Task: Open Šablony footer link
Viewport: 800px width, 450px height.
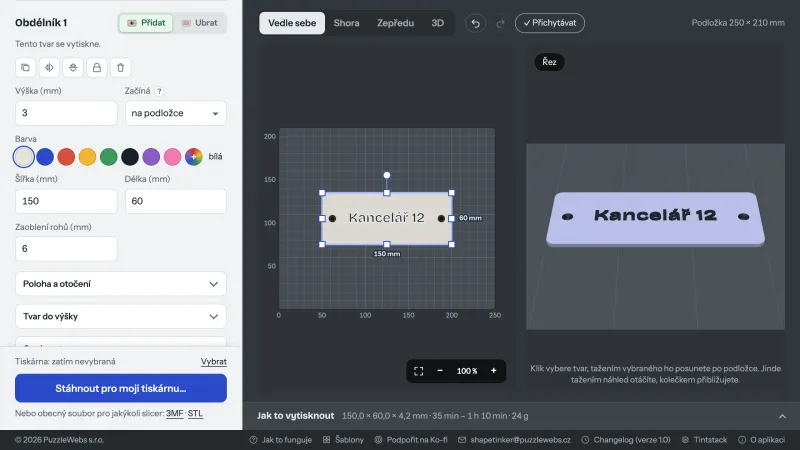Action: pyautogui.click(x=343, y=440)
